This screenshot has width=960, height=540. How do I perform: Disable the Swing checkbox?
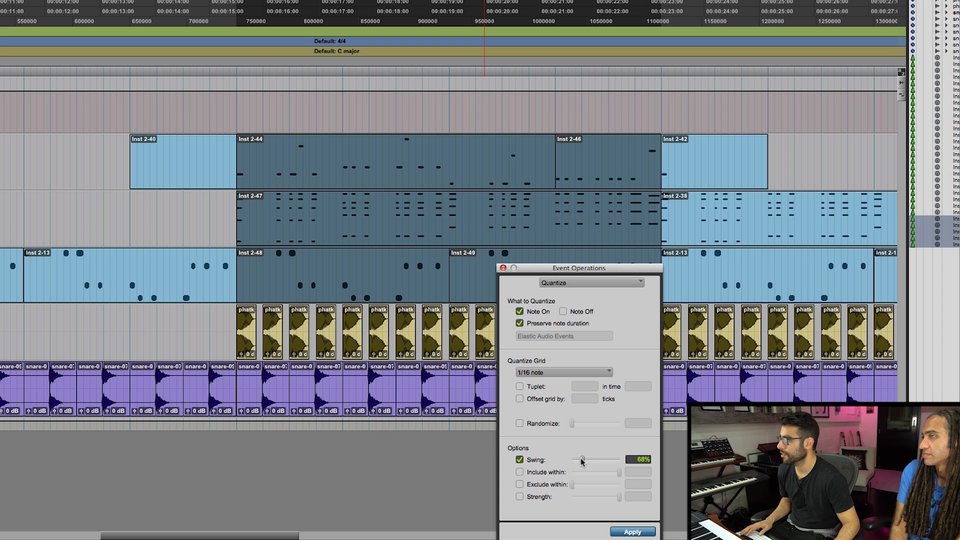point(519,460)
